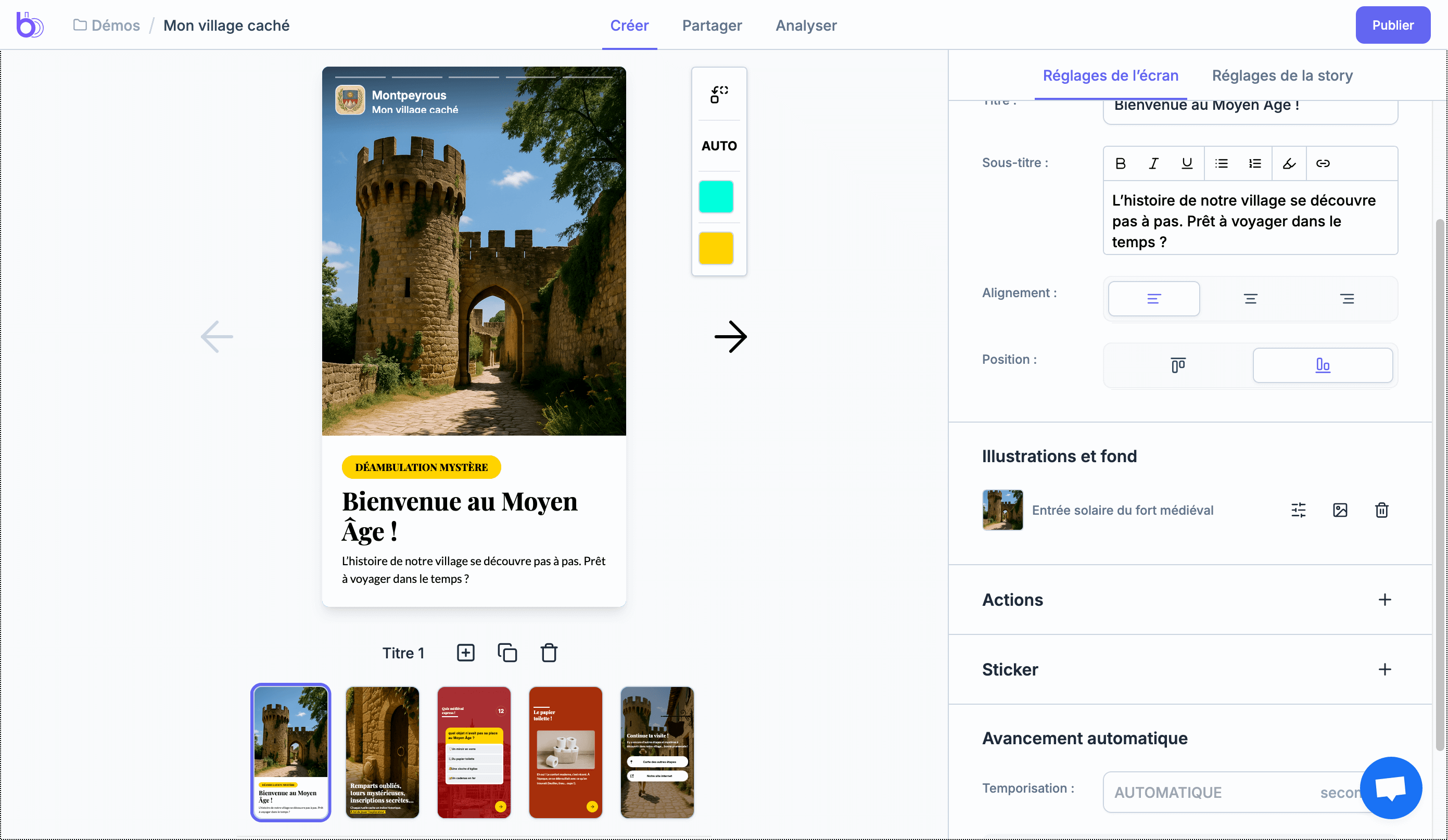
Task: Replace the illustration image
Action: [1339, 510]
